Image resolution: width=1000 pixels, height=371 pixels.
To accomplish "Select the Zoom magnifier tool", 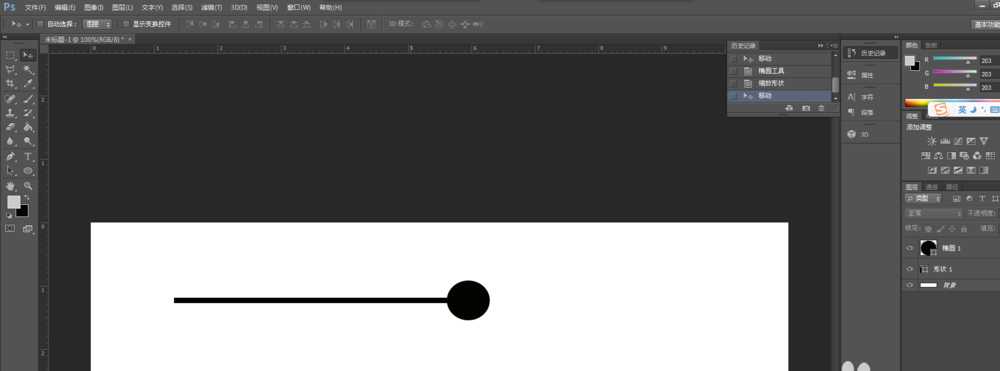I will coord(28,186).
